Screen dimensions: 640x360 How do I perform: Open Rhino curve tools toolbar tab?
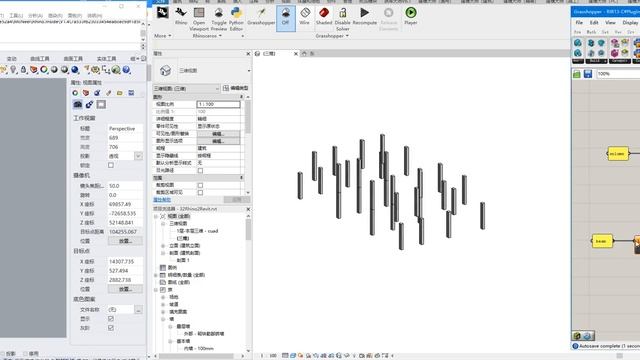point(40,59)
